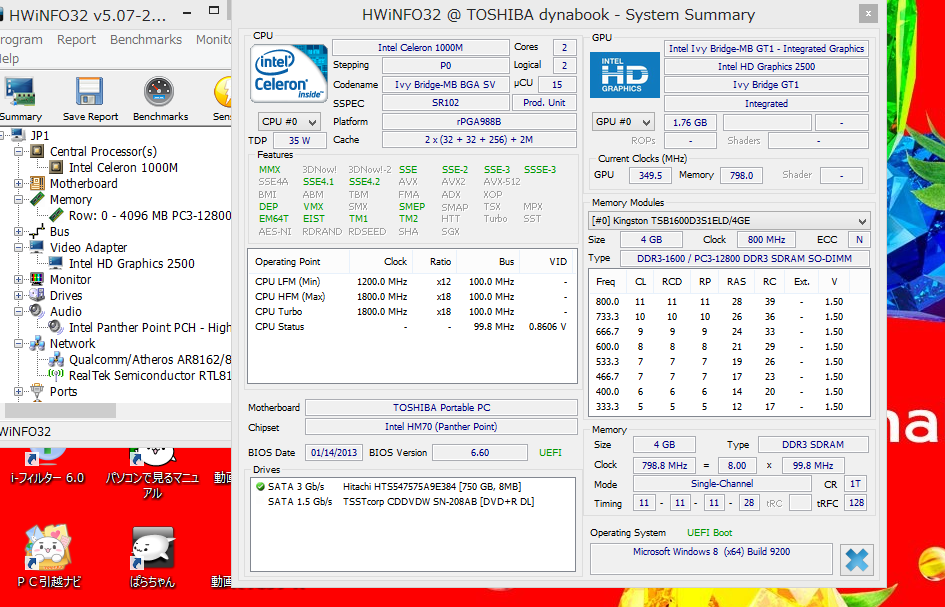Collapse the Memory tree node

tap(18, 200)
